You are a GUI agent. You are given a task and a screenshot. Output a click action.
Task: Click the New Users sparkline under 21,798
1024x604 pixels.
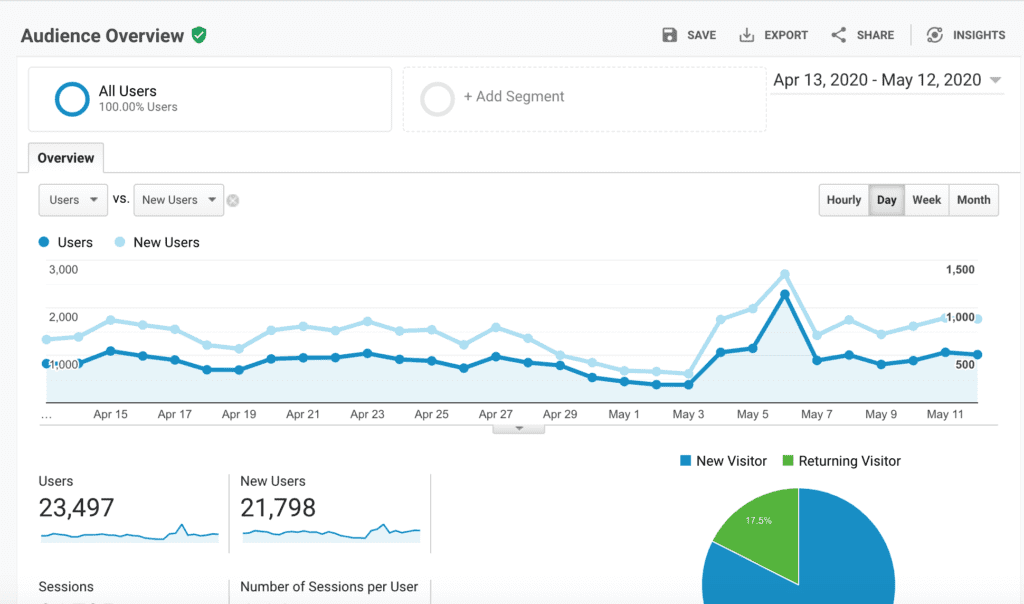point(331,533)
